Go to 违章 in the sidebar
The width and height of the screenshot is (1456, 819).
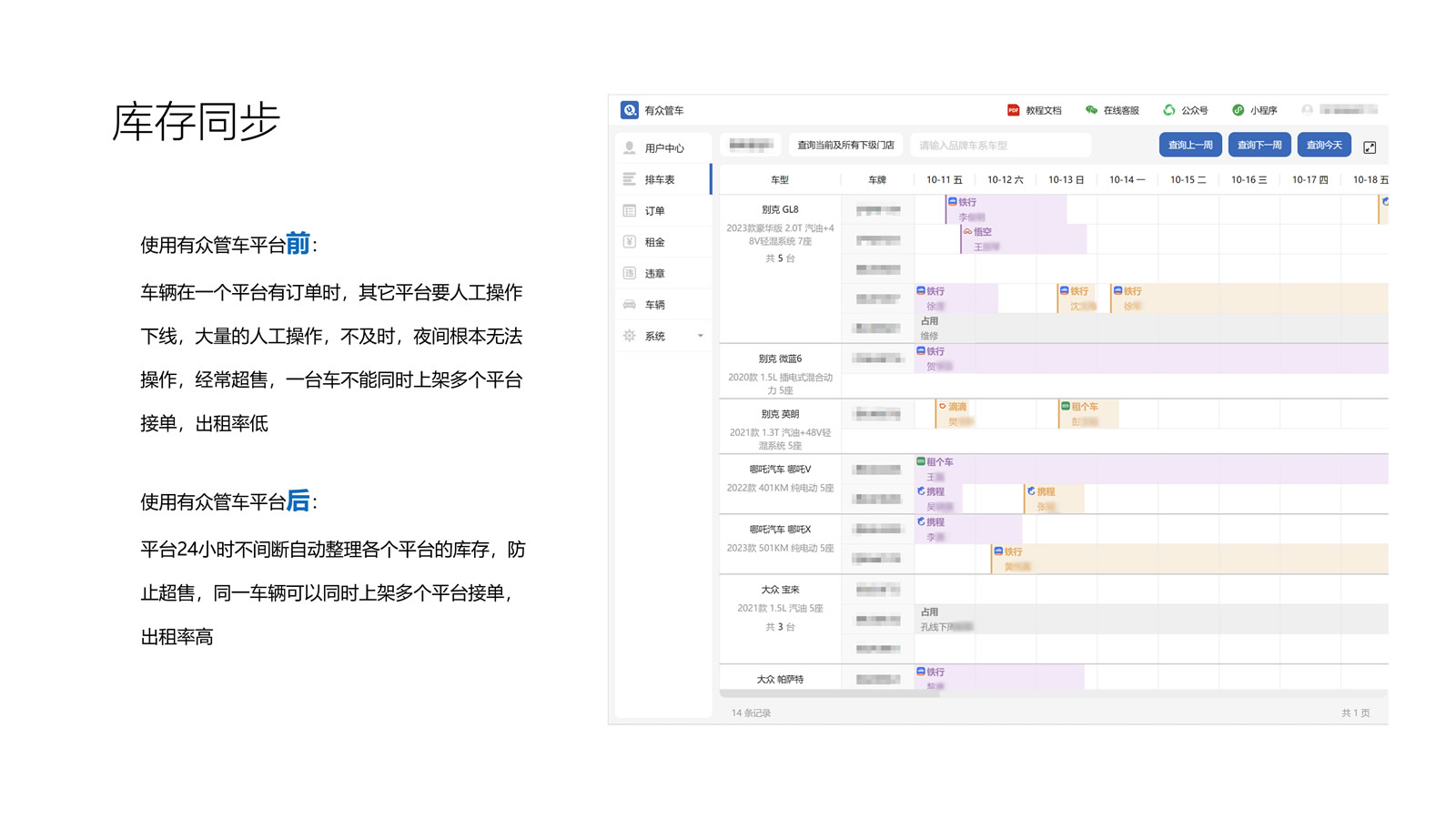654,274
